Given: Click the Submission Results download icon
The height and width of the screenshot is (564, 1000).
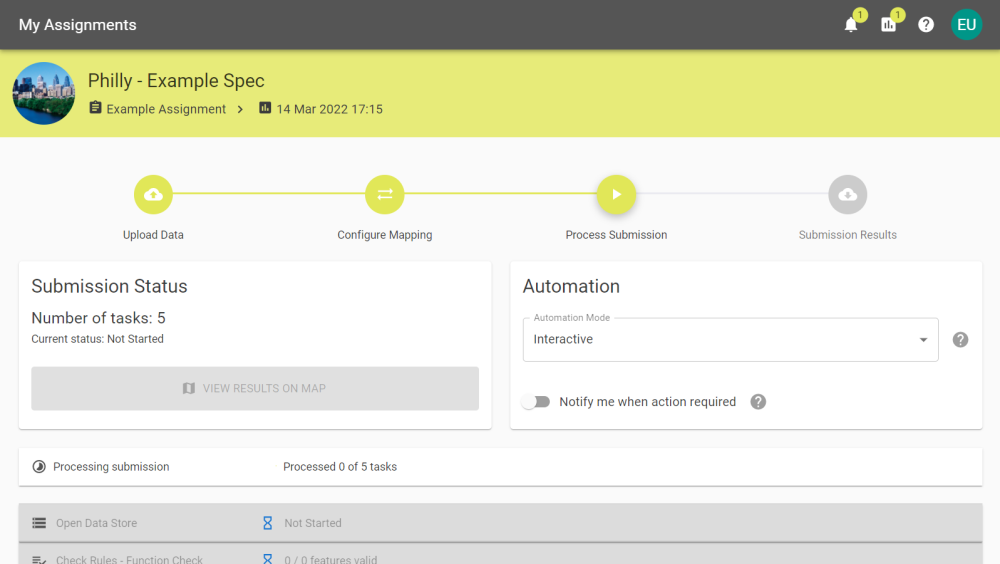Looking at the screenshot, I should [x=847, y=194].
